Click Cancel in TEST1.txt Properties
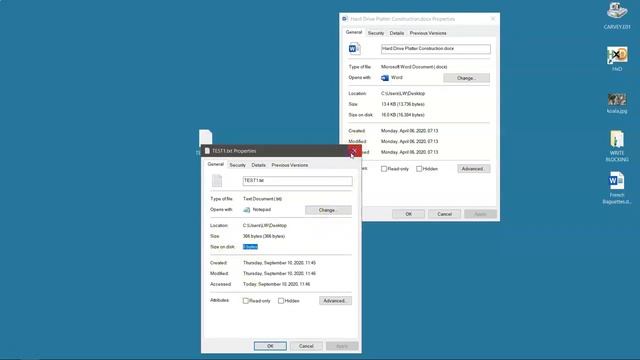 [x=306, y=346]
